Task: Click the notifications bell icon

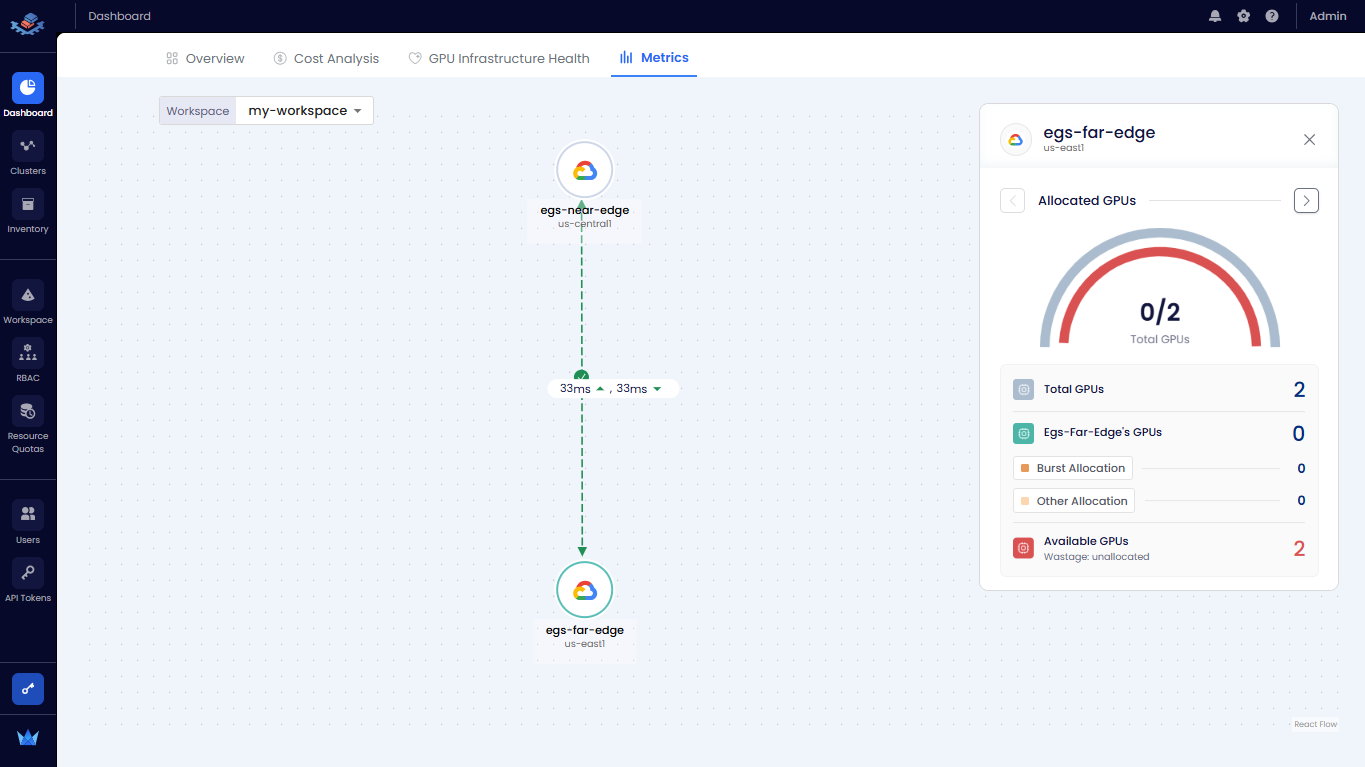Action: [x=1215, y=16]
